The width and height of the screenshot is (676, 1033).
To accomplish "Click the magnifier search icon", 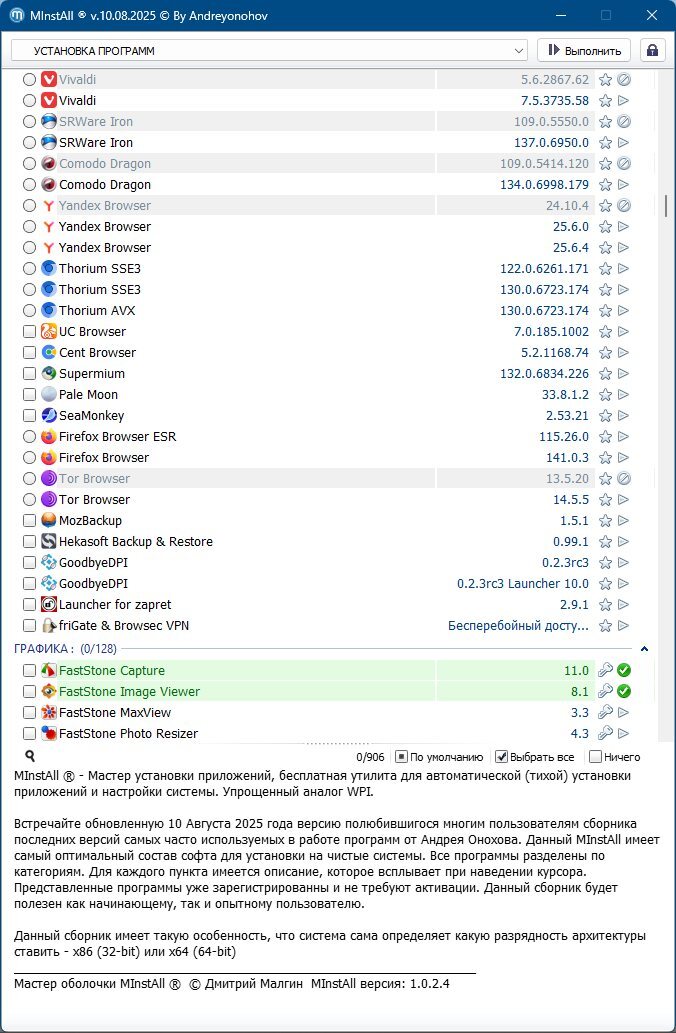I will 30,756.
